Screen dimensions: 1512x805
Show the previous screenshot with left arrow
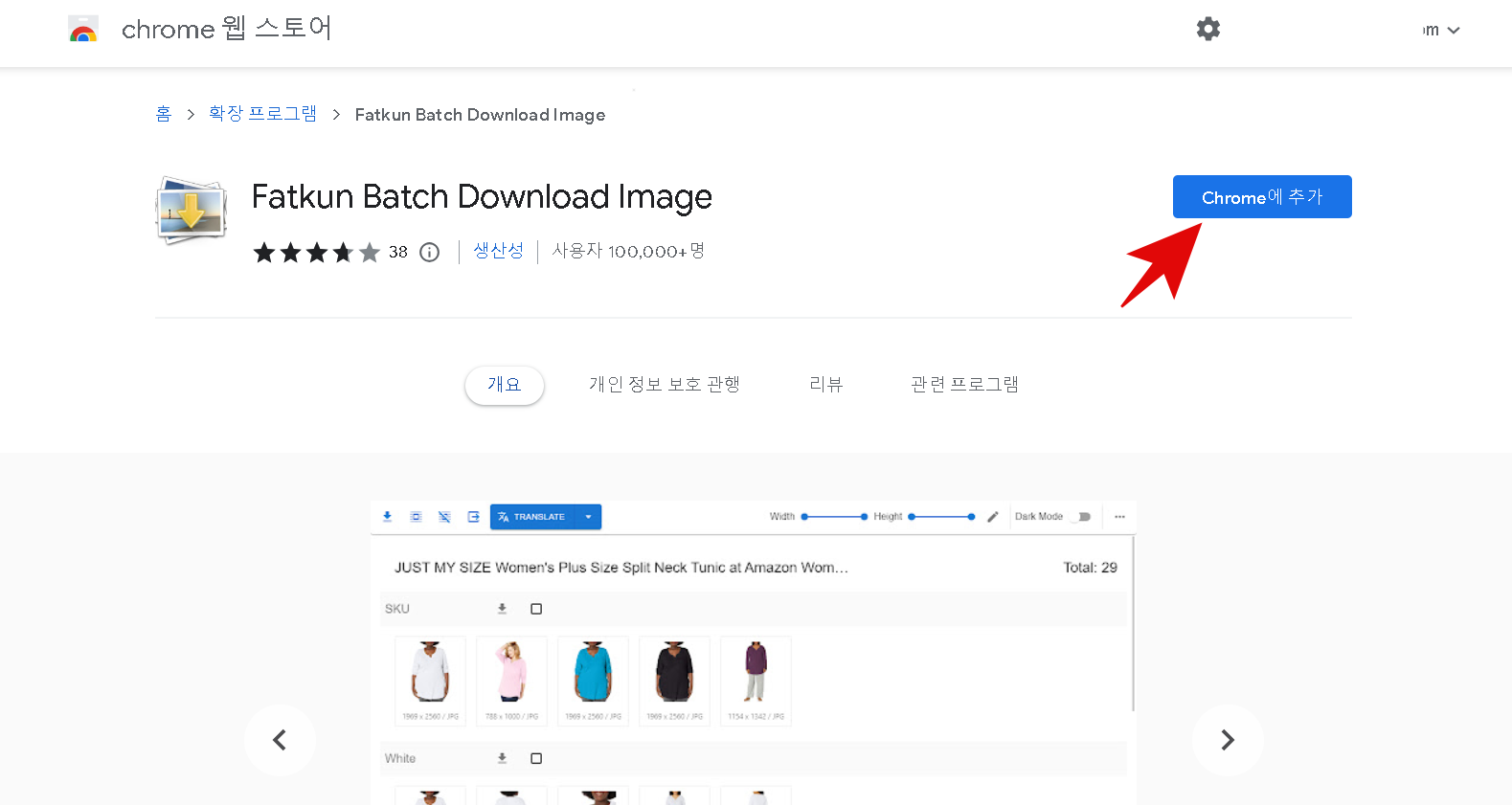pos(280,740)
